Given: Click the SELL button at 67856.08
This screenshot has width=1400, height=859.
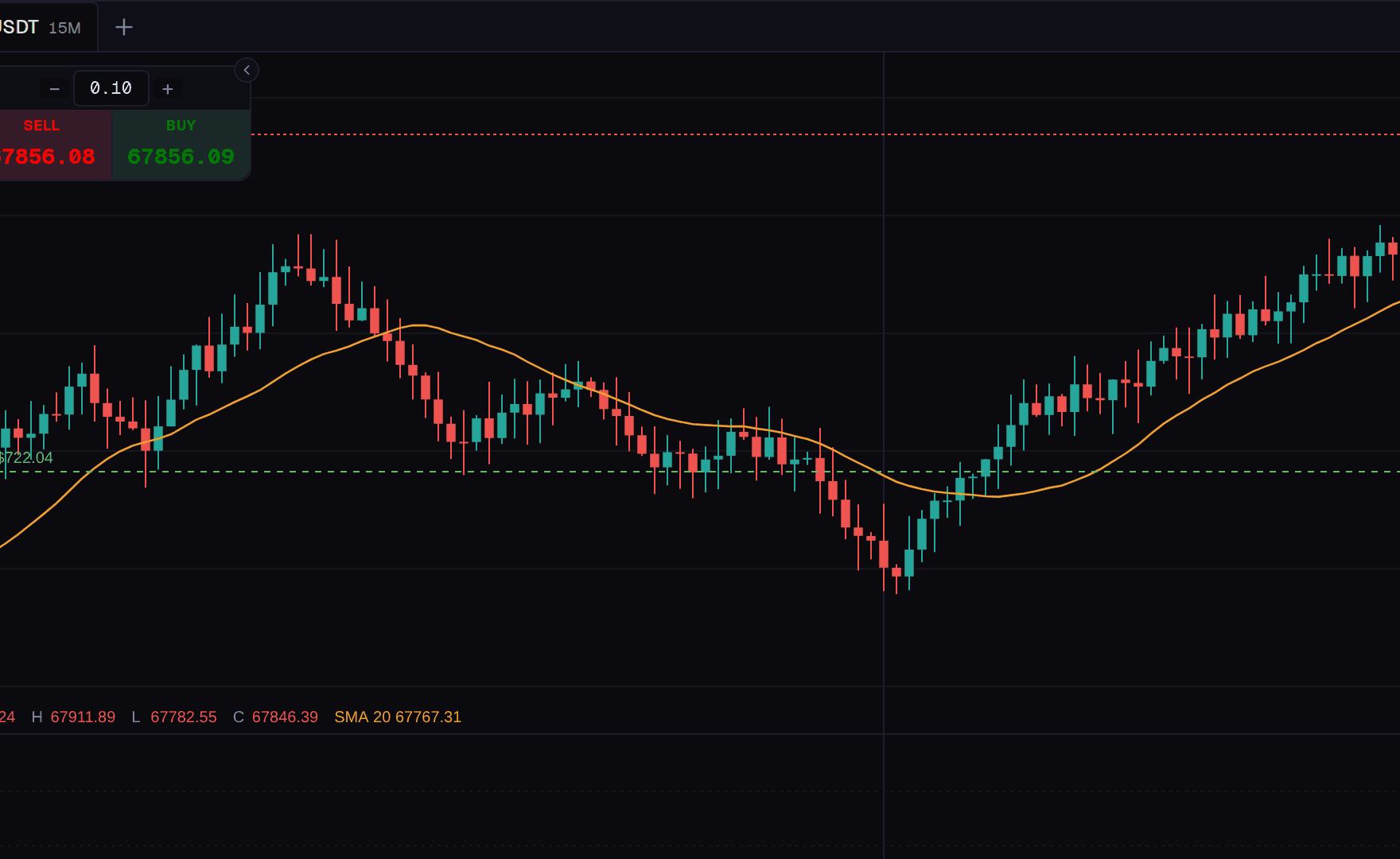Looking at the screenshot, I should point(55,145).
